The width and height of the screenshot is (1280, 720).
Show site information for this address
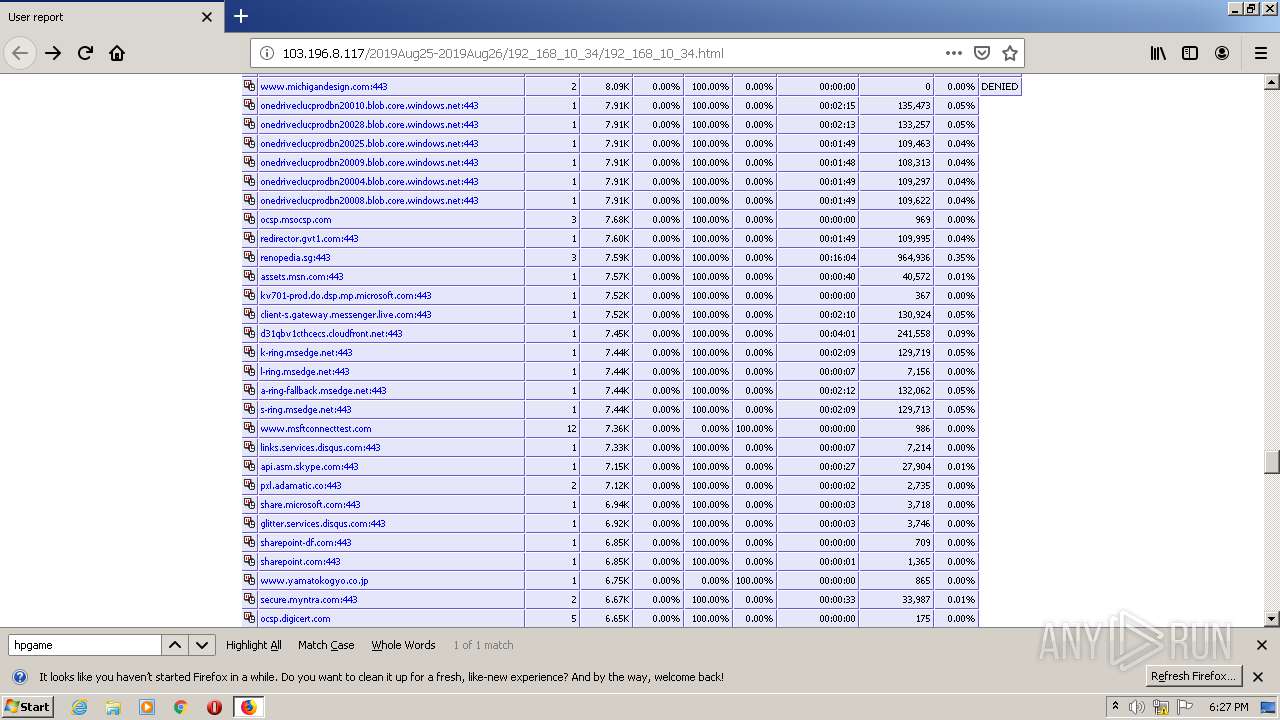pyautogui.click(x=267, y=53)
